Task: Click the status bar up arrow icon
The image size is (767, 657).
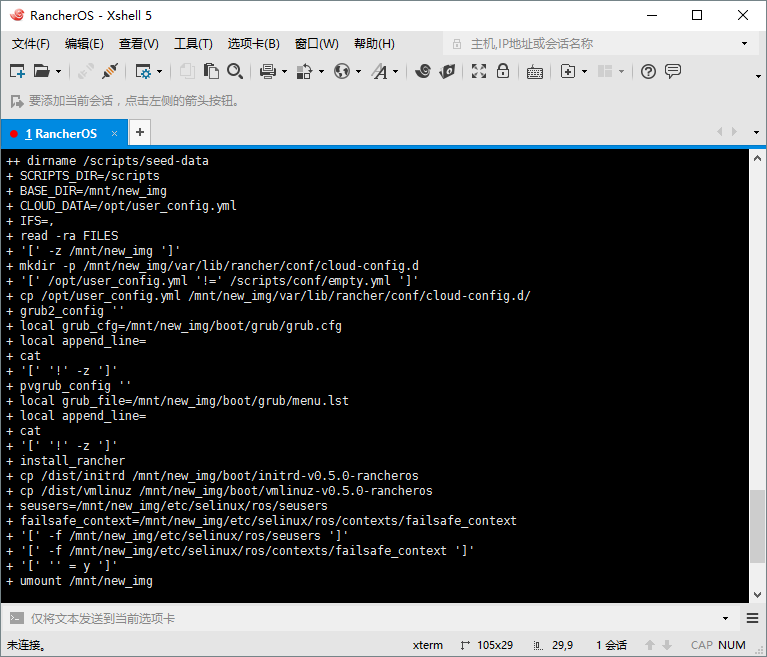Action: [x=650, y=645]
